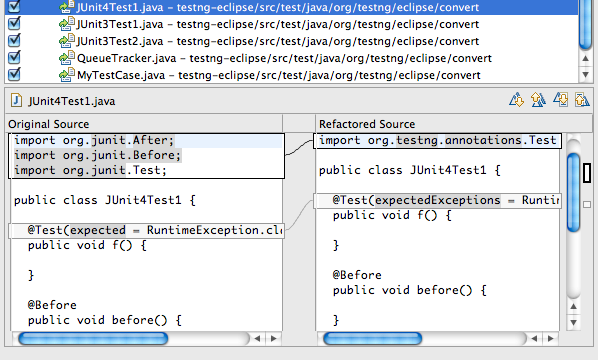The width and height of the screenshot is (598, 360).
Task: Click 'import org.testng.annotations.Test' in Refactored Source
Action: click(x=437, y=140)
